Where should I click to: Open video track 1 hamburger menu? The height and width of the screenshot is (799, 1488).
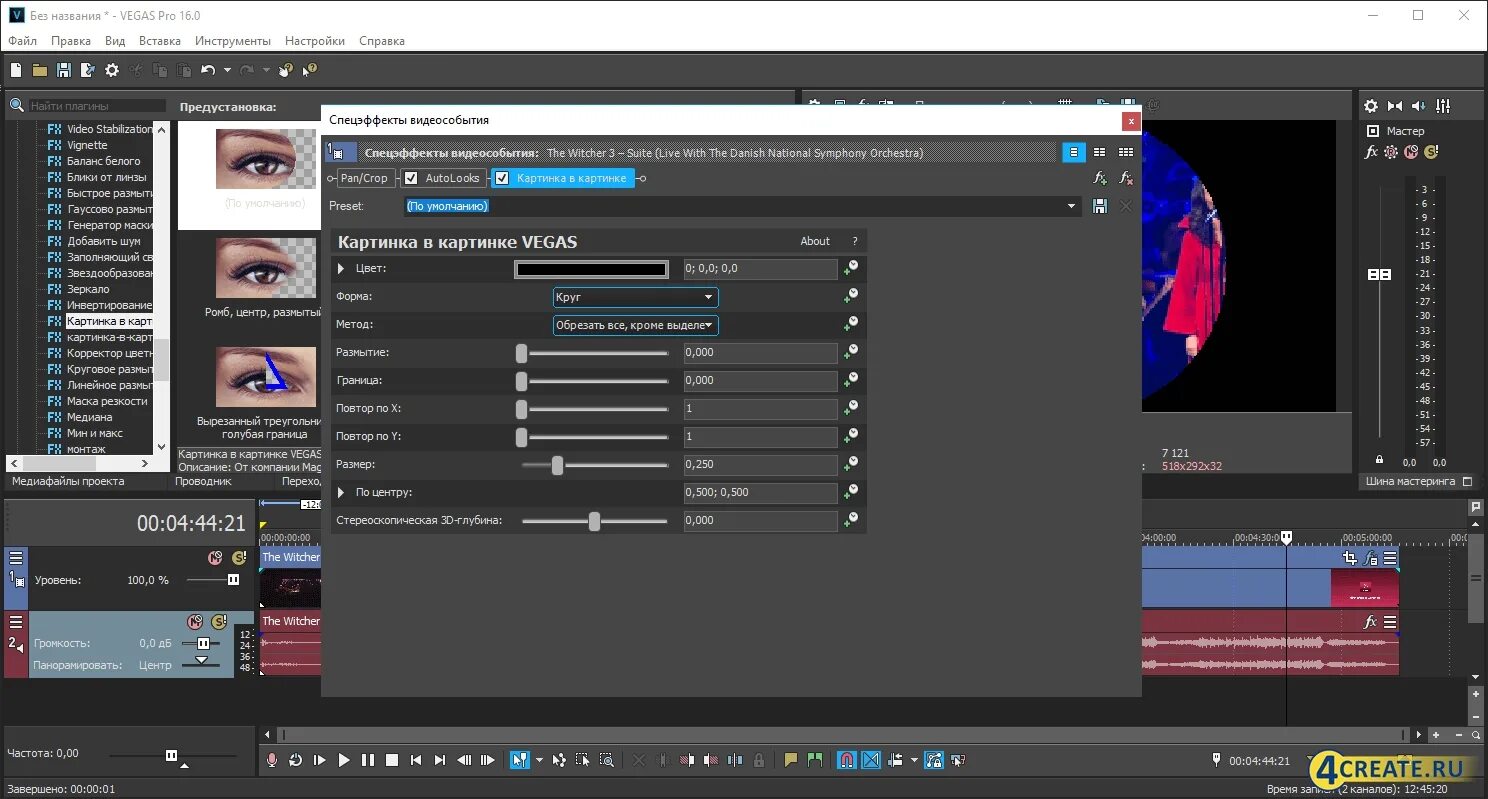[15, 558]
